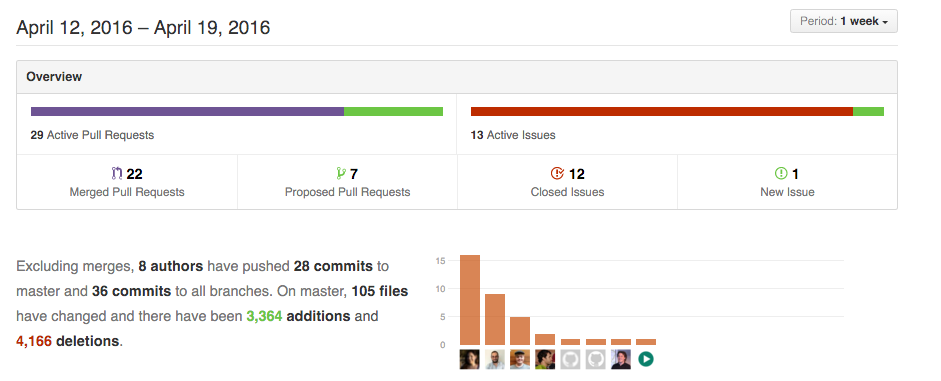Open 7 Proposed Pull Requests
This screenshot has width=941, height=381.
[x=347, y=182]
